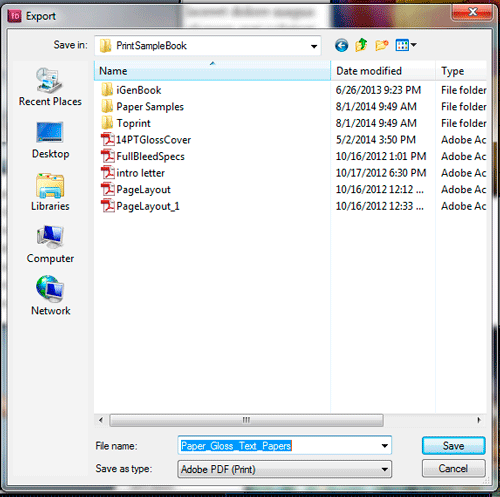Click the intro letter file name
500x497 pixels.
[140, 173]
